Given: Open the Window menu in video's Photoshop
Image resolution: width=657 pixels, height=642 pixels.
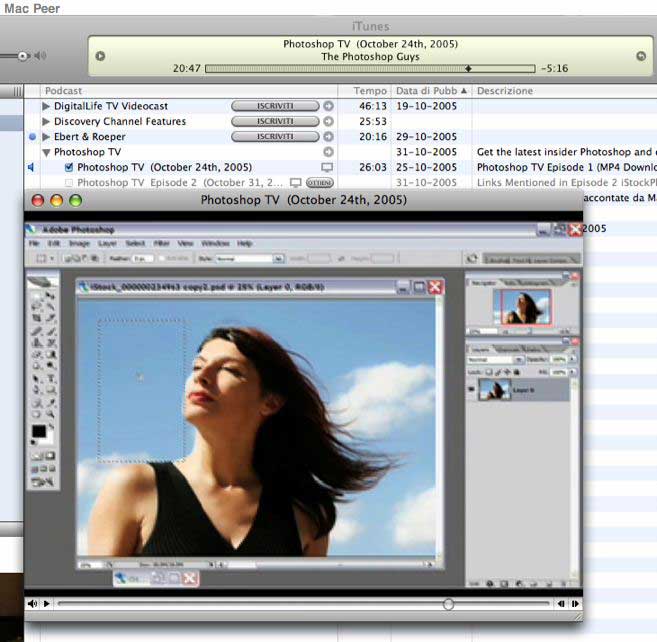Looking at the screenshot, I should click(215, 243).
